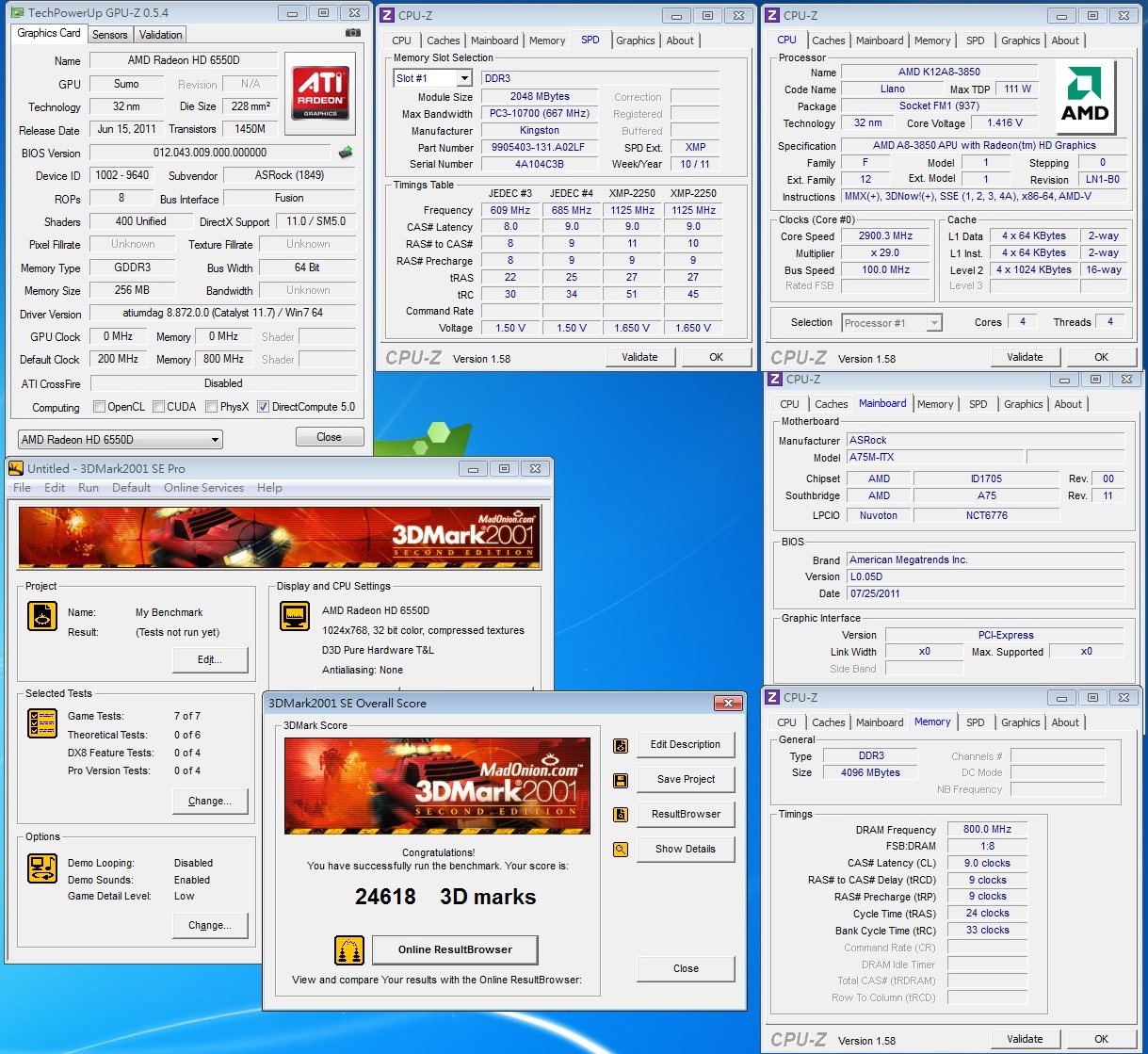The image size is (1148, 1054).
Task: Click the Online ResultBrowser tree icon
Action: pyautogui.click(x=349, y=950)
